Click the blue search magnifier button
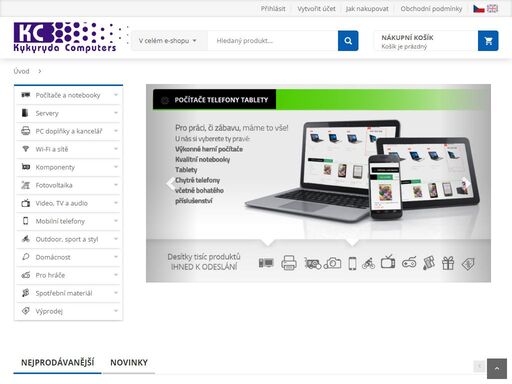 [348, 41]
